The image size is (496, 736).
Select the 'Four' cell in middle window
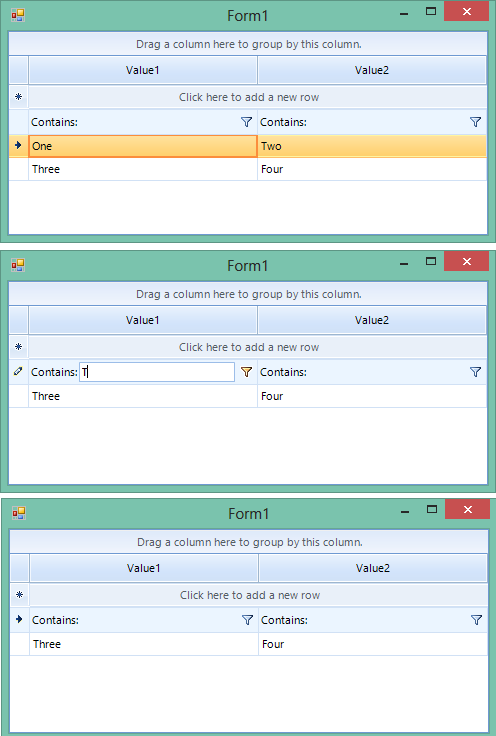(x=372, y=396)
